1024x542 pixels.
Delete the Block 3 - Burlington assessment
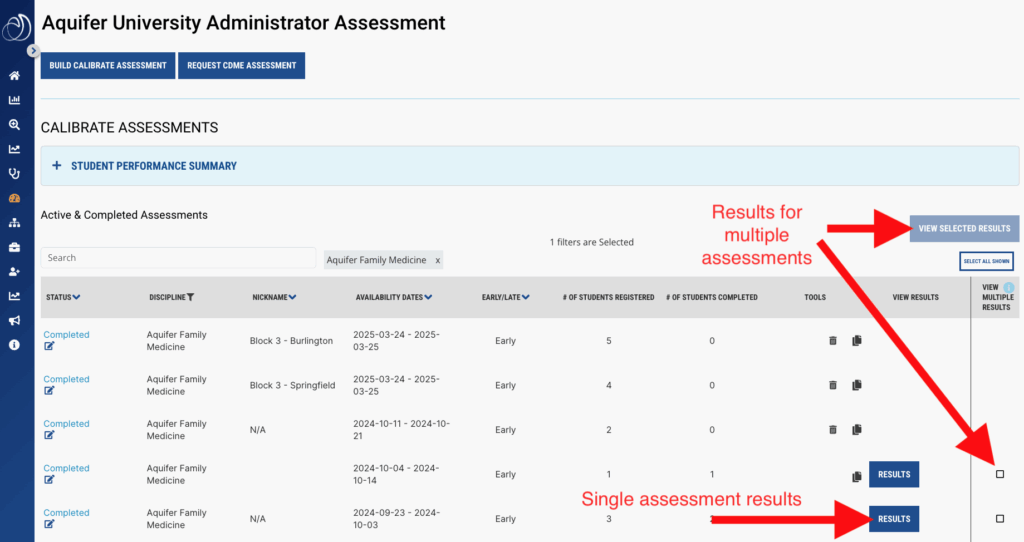(x=833, y=340)
